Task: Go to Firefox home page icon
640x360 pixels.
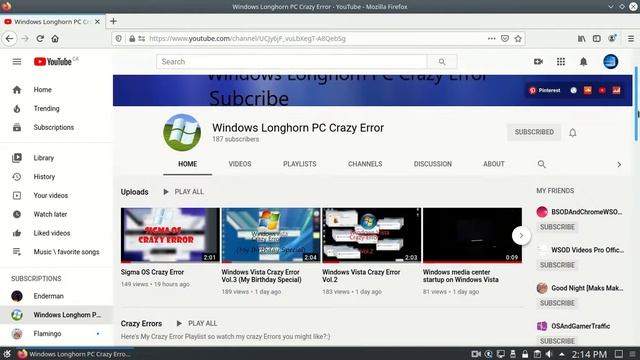Action: pyautogui.click(x=55, y=39)
